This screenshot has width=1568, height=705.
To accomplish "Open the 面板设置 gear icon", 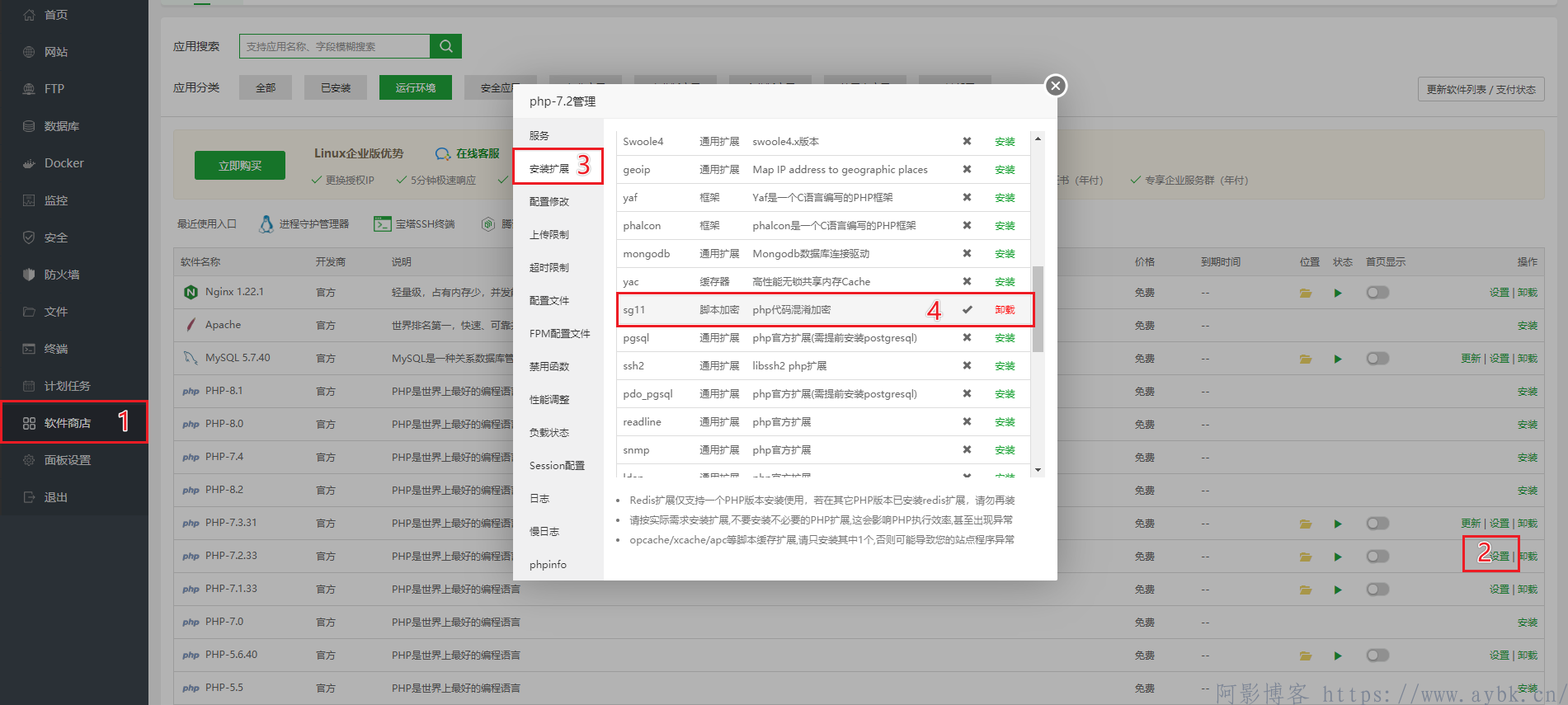I will (x=29, y=460).
